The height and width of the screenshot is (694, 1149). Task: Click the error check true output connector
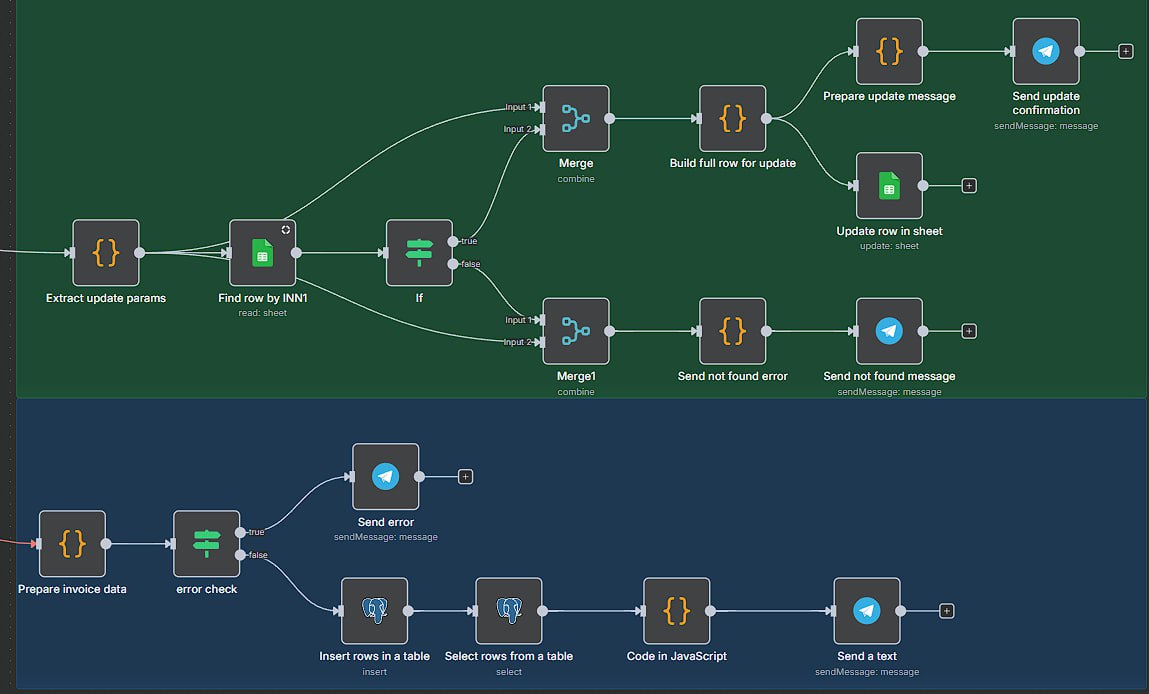240,532
